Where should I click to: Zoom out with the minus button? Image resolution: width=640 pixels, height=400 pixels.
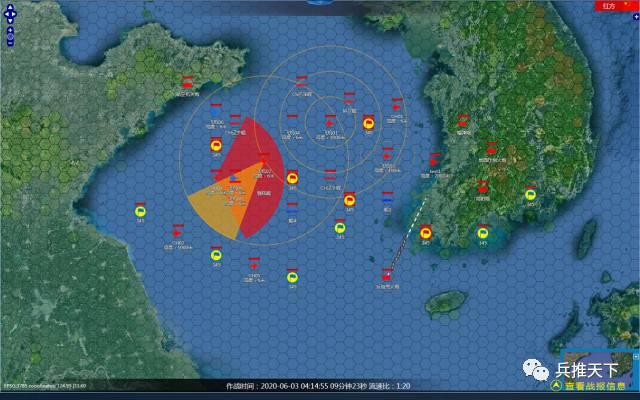[10, 43]
